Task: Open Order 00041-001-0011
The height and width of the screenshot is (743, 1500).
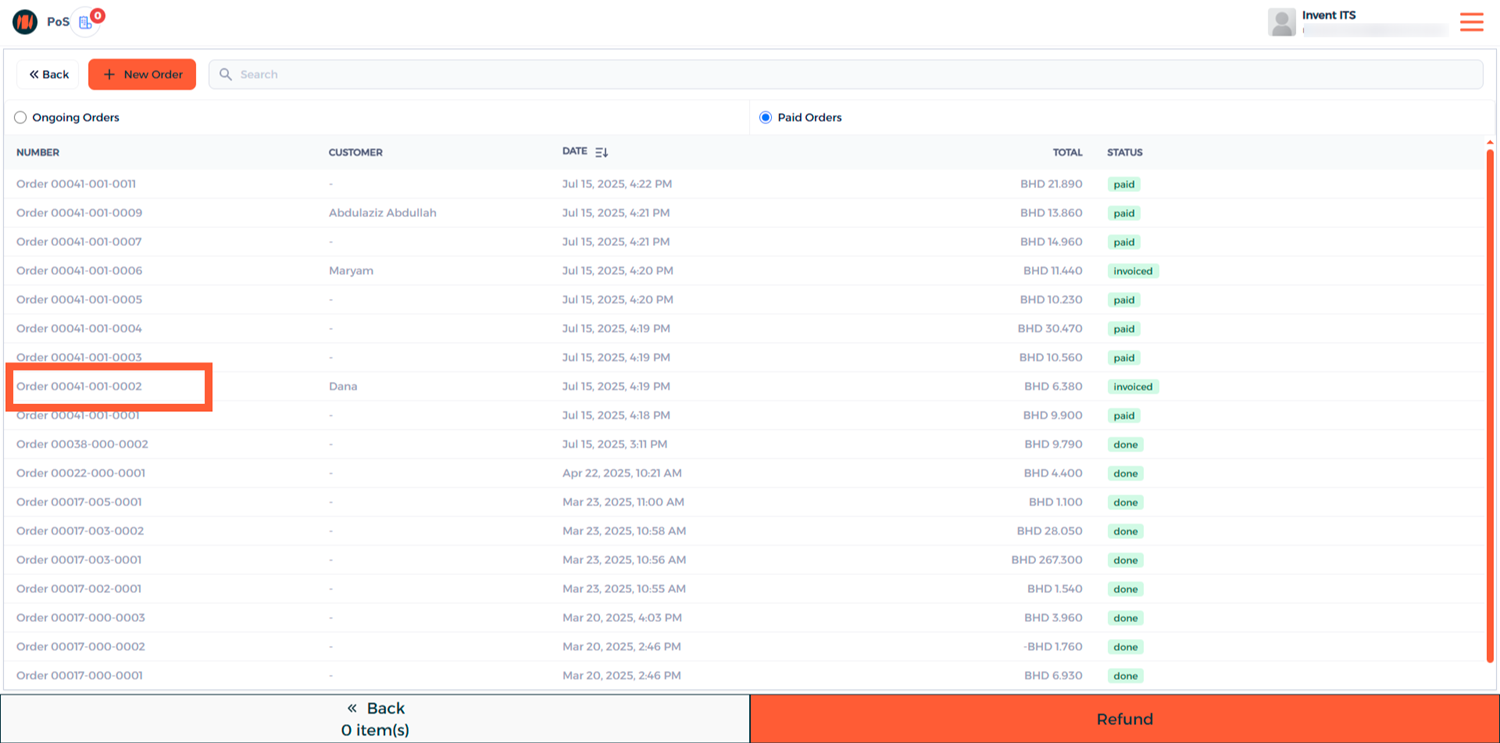Action: [76, 184]
